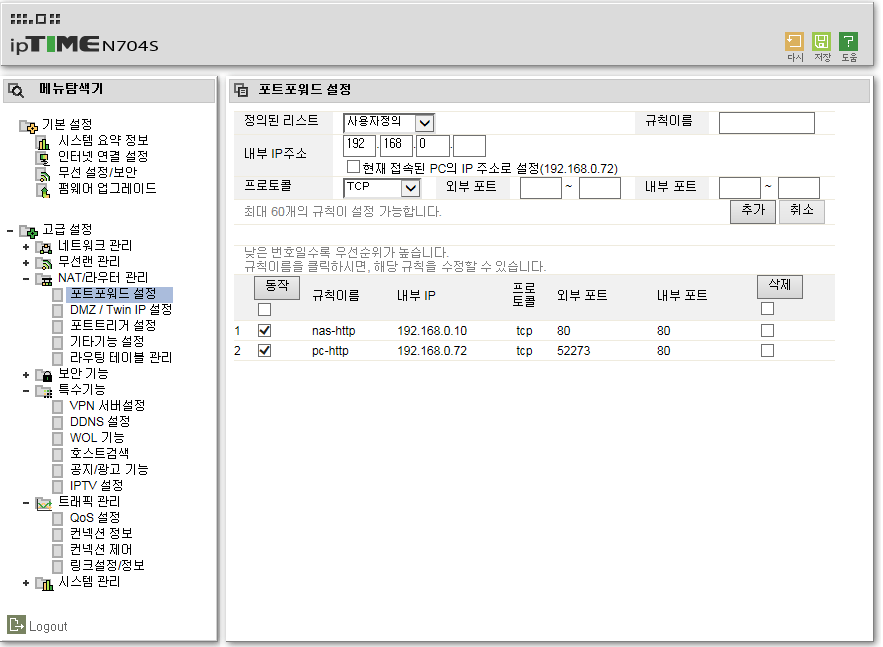Image resolution: width=883 pixels, height=647 pixels.
Task: Open the 정의된 리스트 사용자정의 dropdown
Action: tap(389, 122)
